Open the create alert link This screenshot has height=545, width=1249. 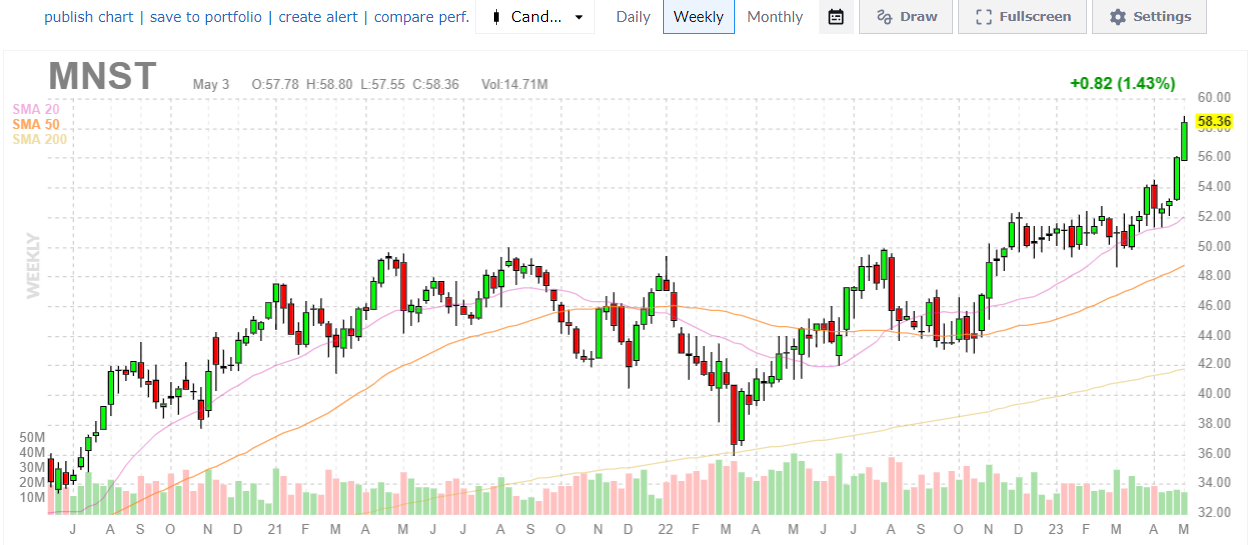tap(320, 17)
